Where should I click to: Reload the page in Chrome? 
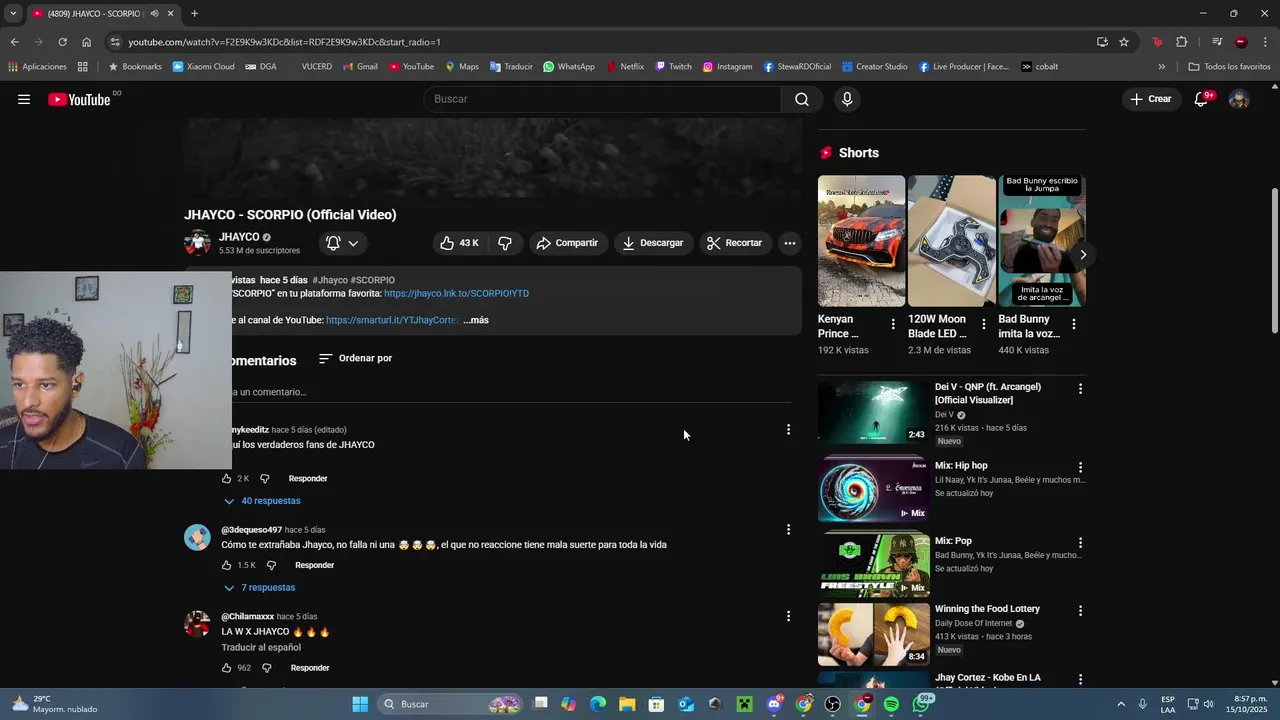tap(62, 42)
